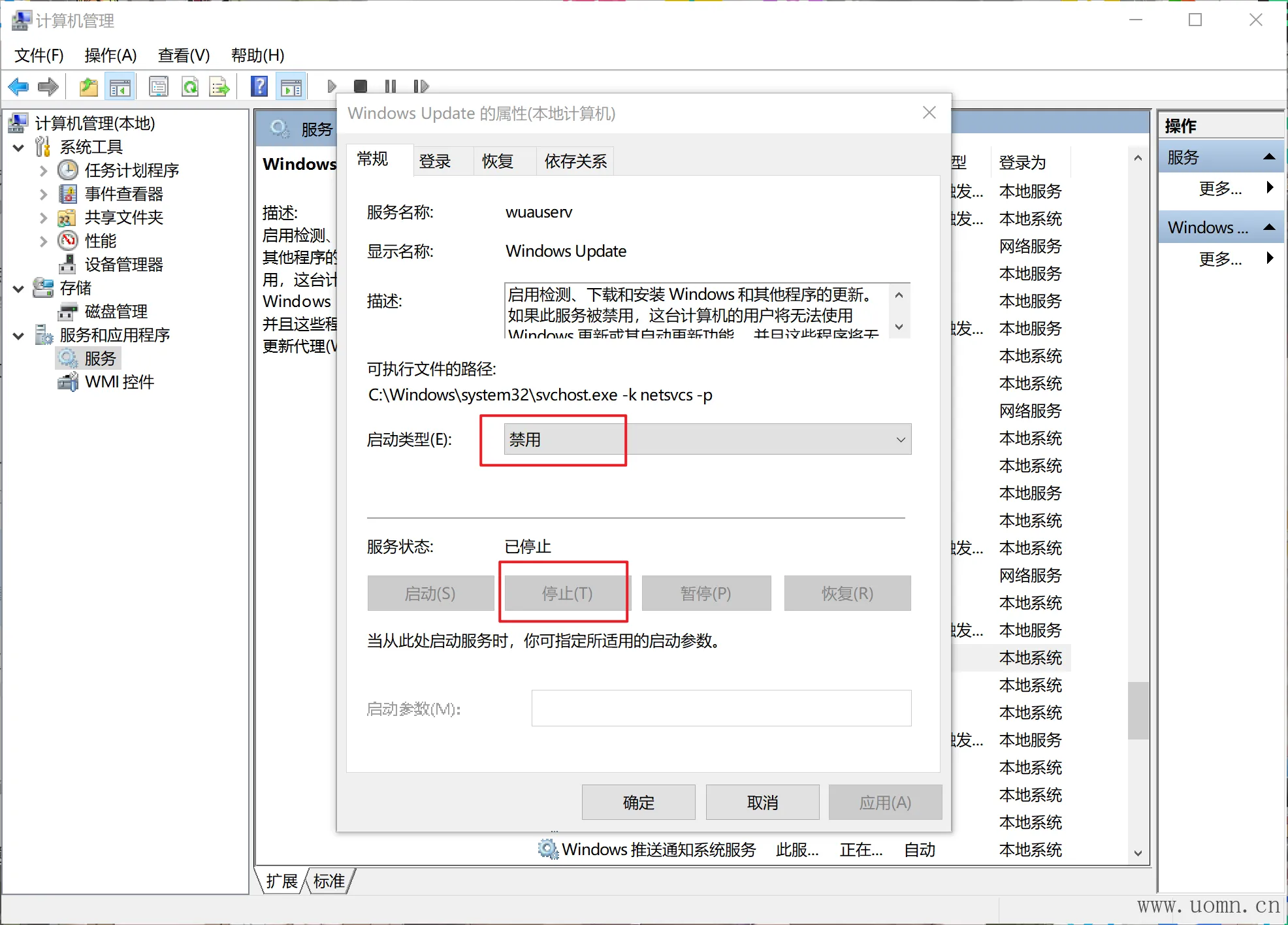The width and height of the screenshot is (1288, 925).
Task: Switch to the 依存关系 tab
Action: coord(575,161)
